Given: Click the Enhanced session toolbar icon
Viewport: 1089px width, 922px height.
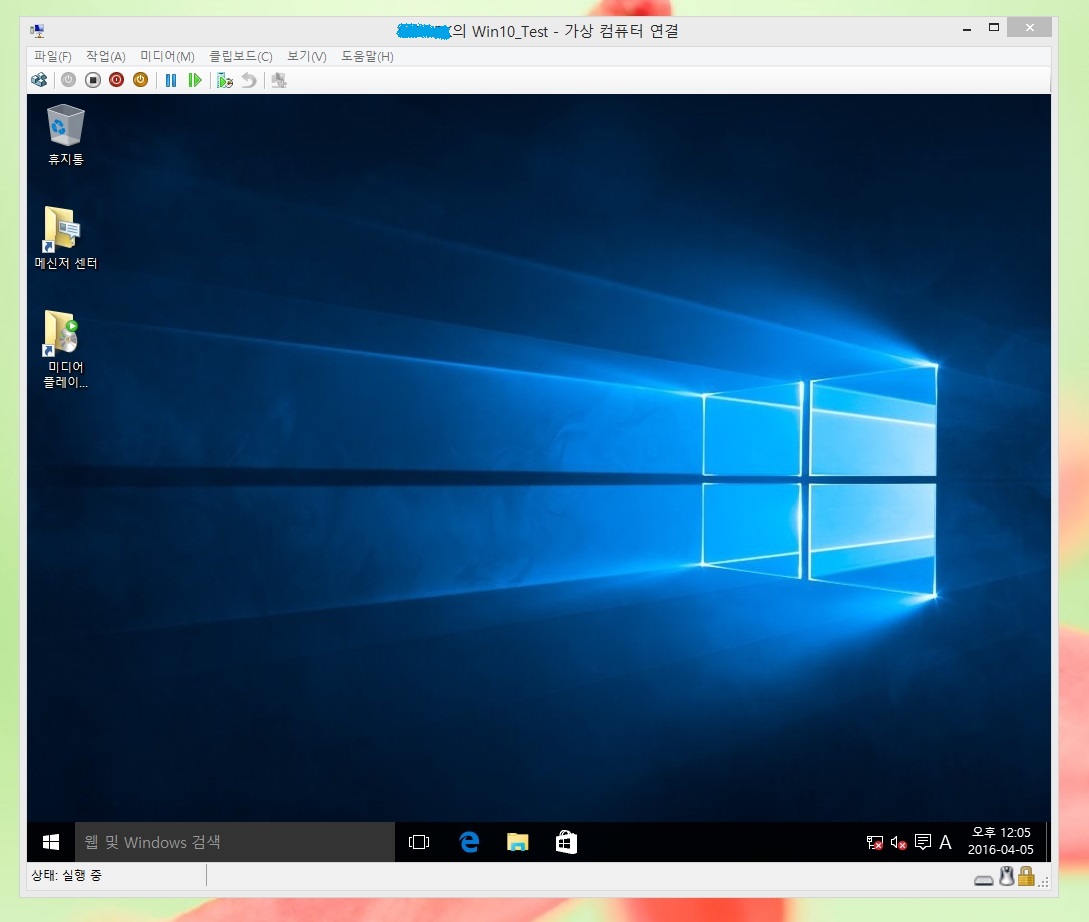Looking at the screenshot, I should 279,81.
